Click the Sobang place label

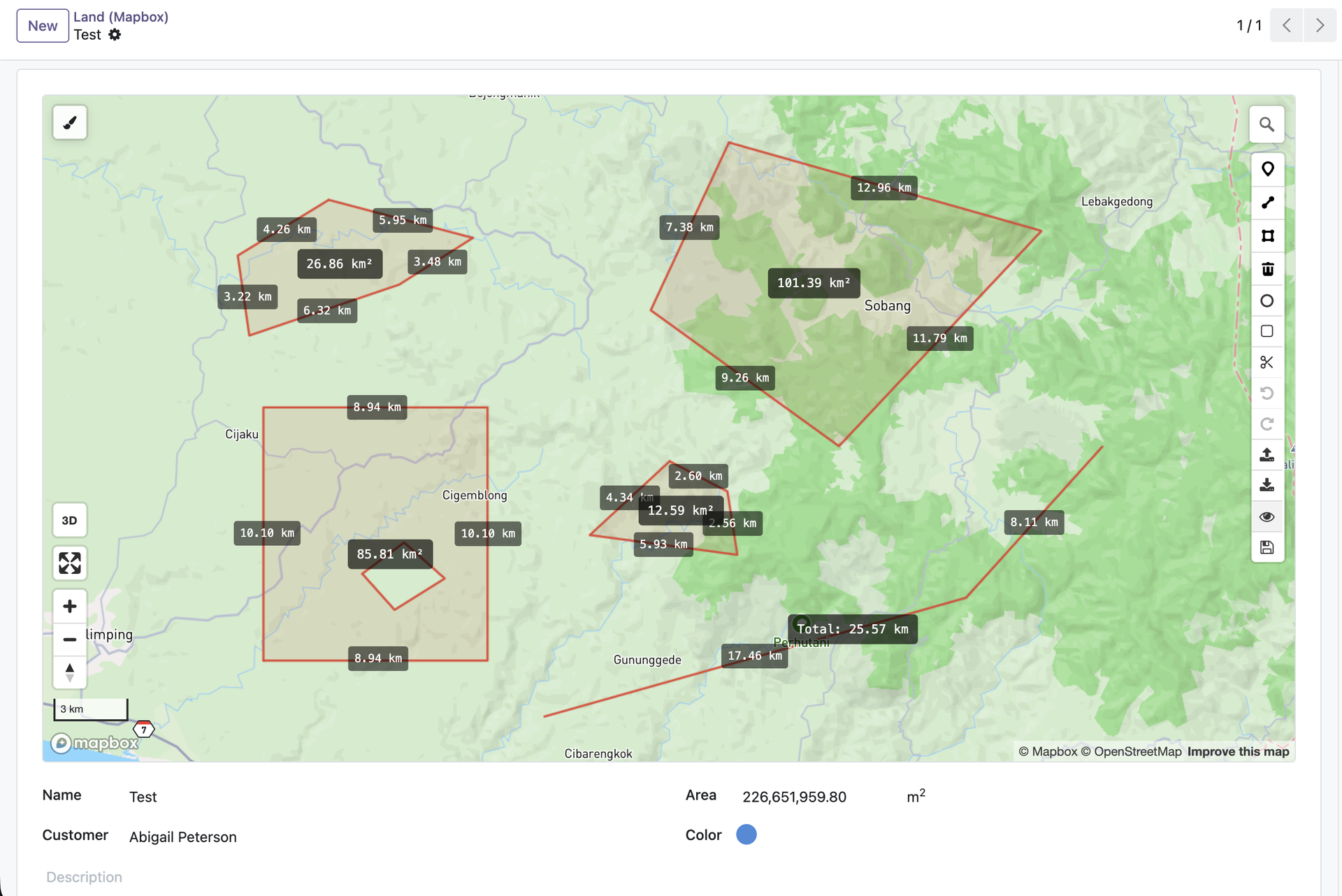point(888,306)
